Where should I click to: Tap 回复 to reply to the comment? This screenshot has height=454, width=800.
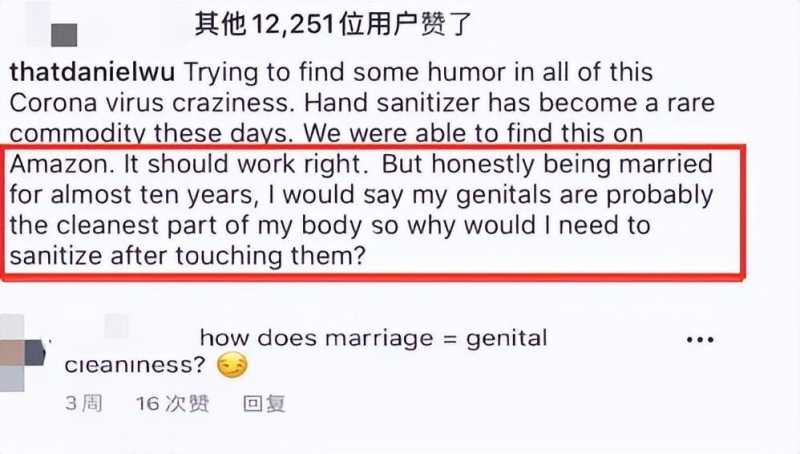point(264,403)
